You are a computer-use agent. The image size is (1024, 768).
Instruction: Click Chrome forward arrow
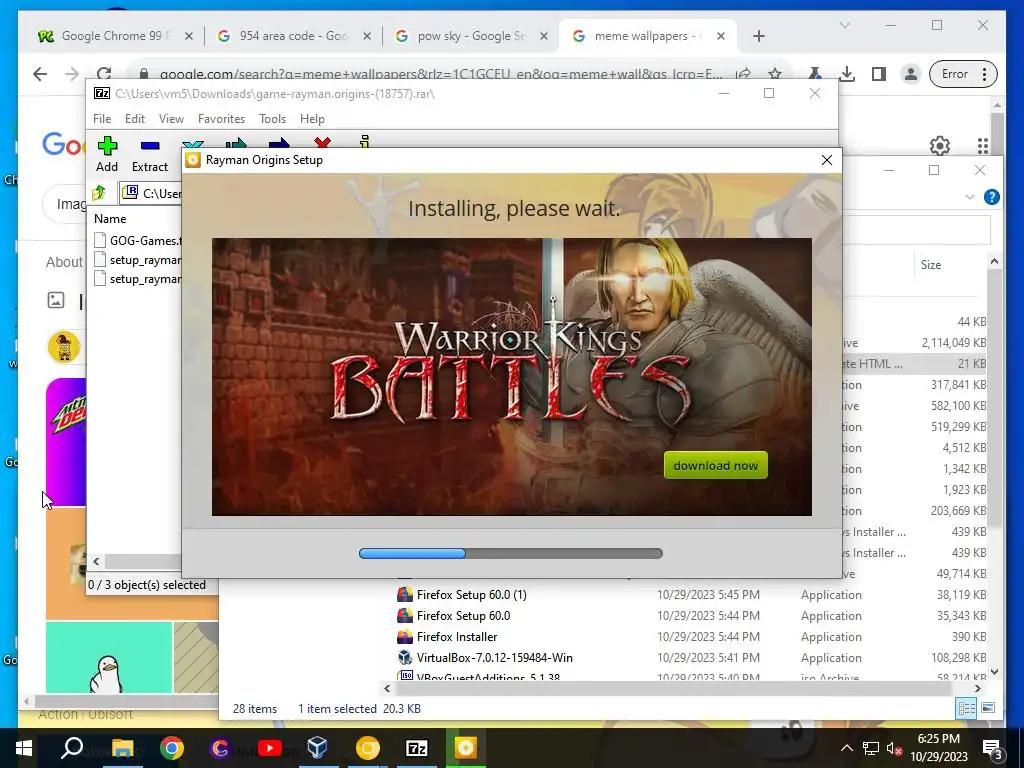coord(72,74)
